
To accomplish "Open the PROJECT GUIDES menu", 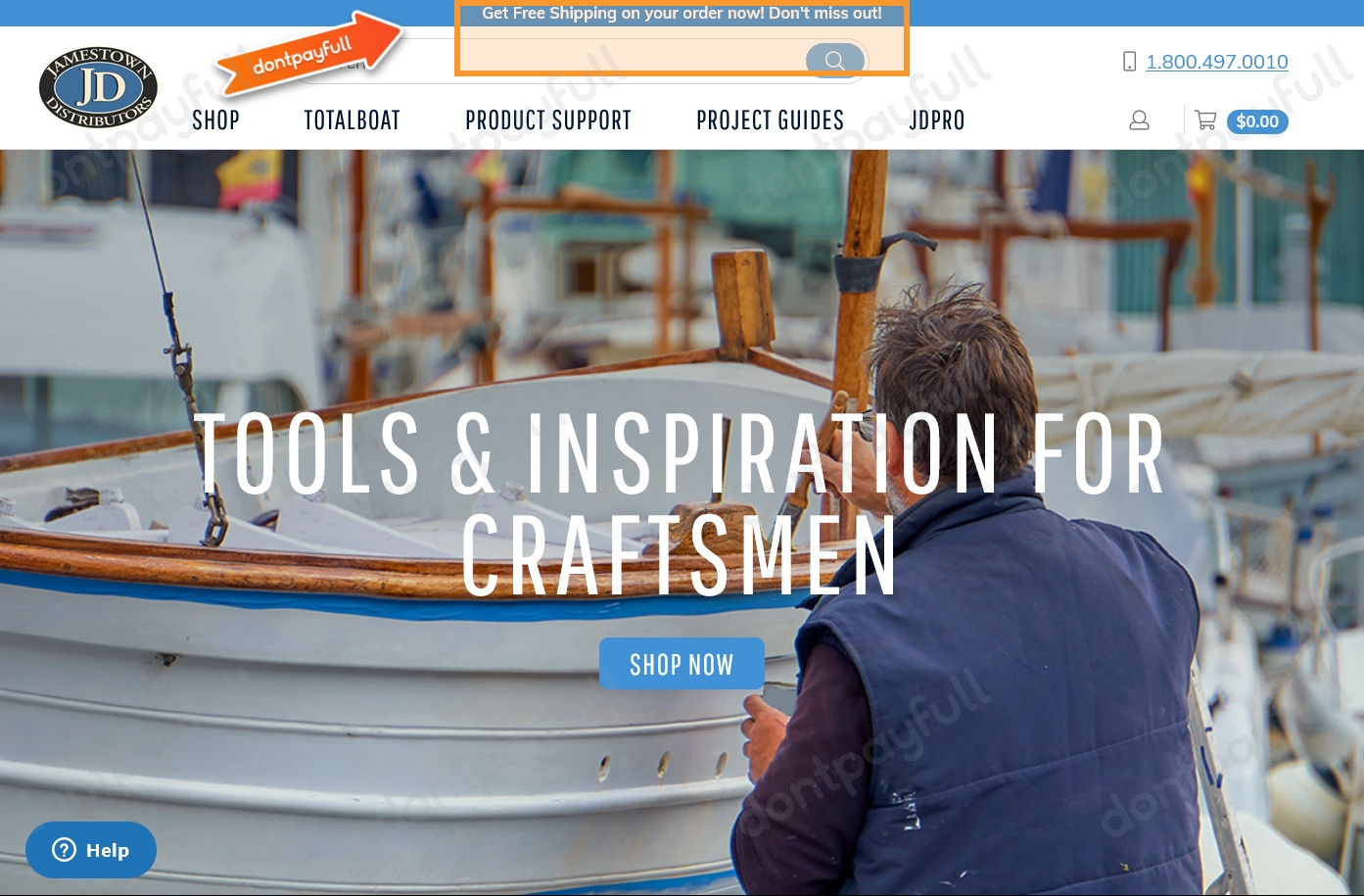I will point(771,120).
